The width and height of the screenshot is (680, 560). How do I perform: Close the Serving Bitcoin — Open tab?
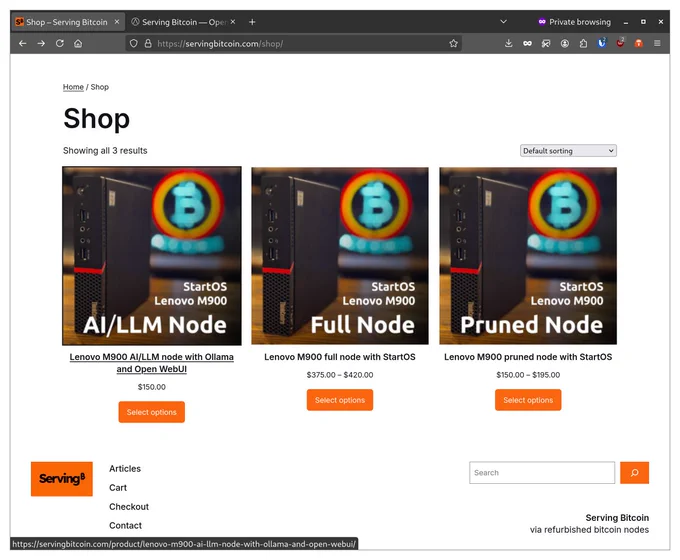point(233,22)
